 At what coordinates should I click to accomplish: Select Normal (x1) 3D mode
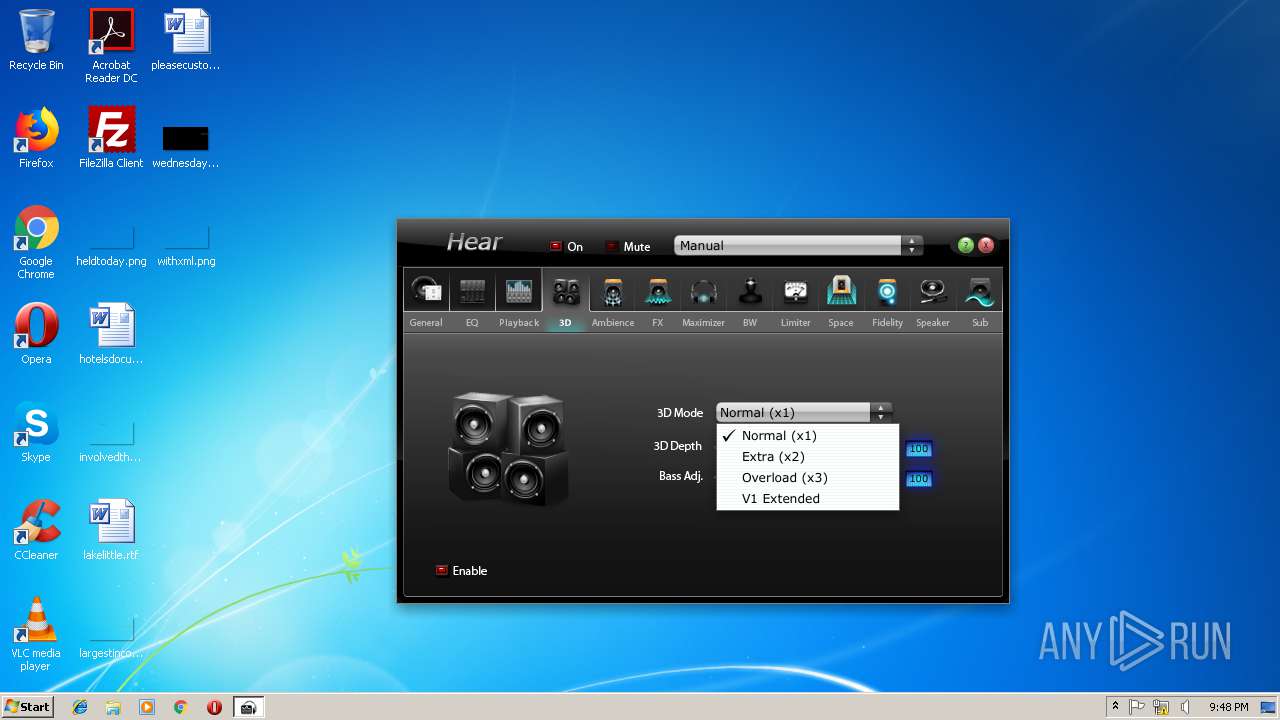click(x=808, y=436)
